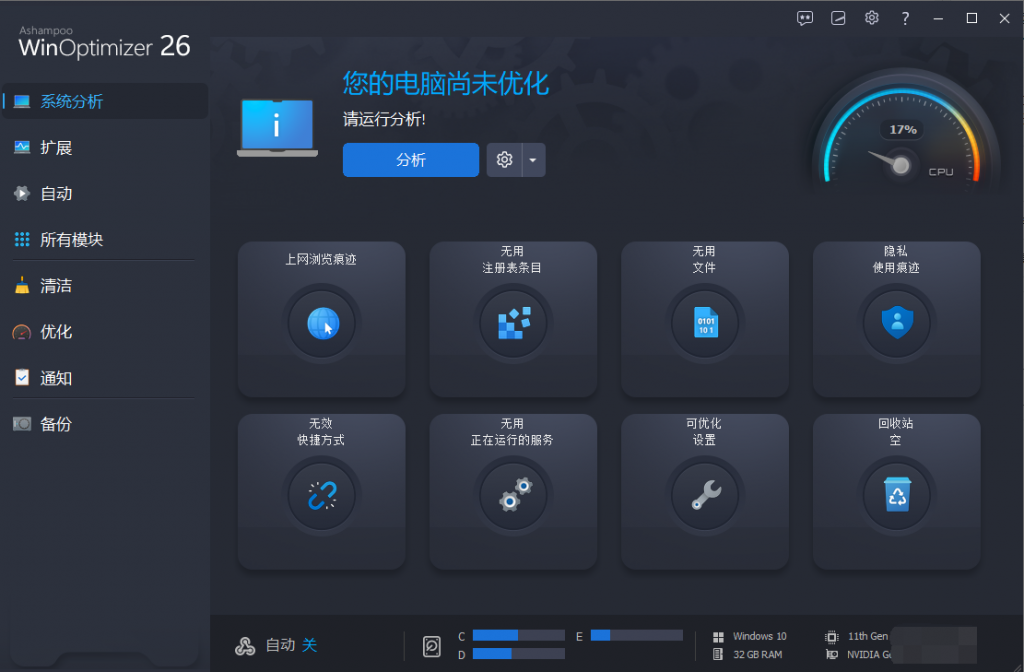Open settings via the gear icon in titlebar
This screenshot has width=1024, height=672.
(x=871, y=17)
